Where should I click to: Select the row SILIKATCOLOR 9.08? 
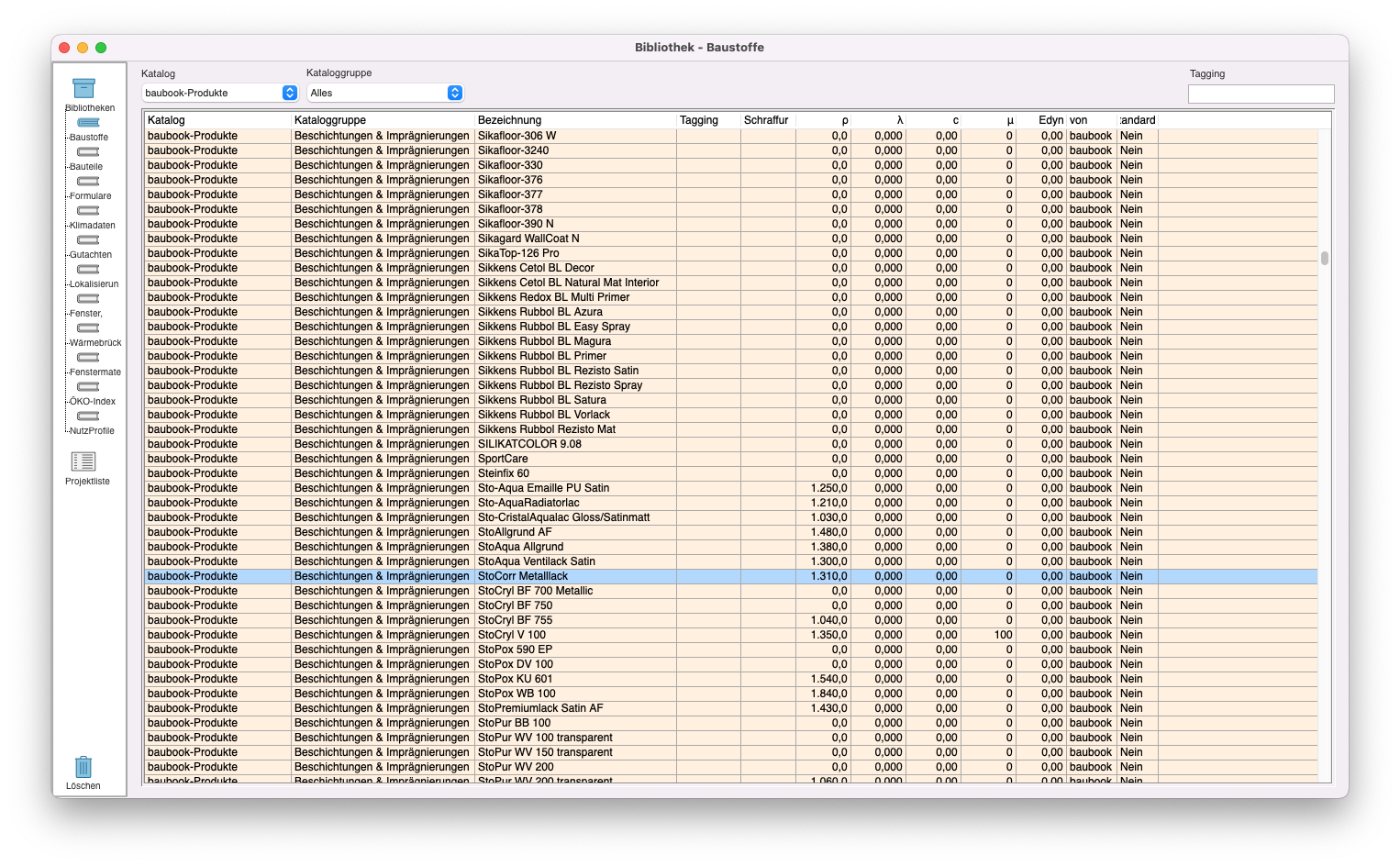(731, 444)
